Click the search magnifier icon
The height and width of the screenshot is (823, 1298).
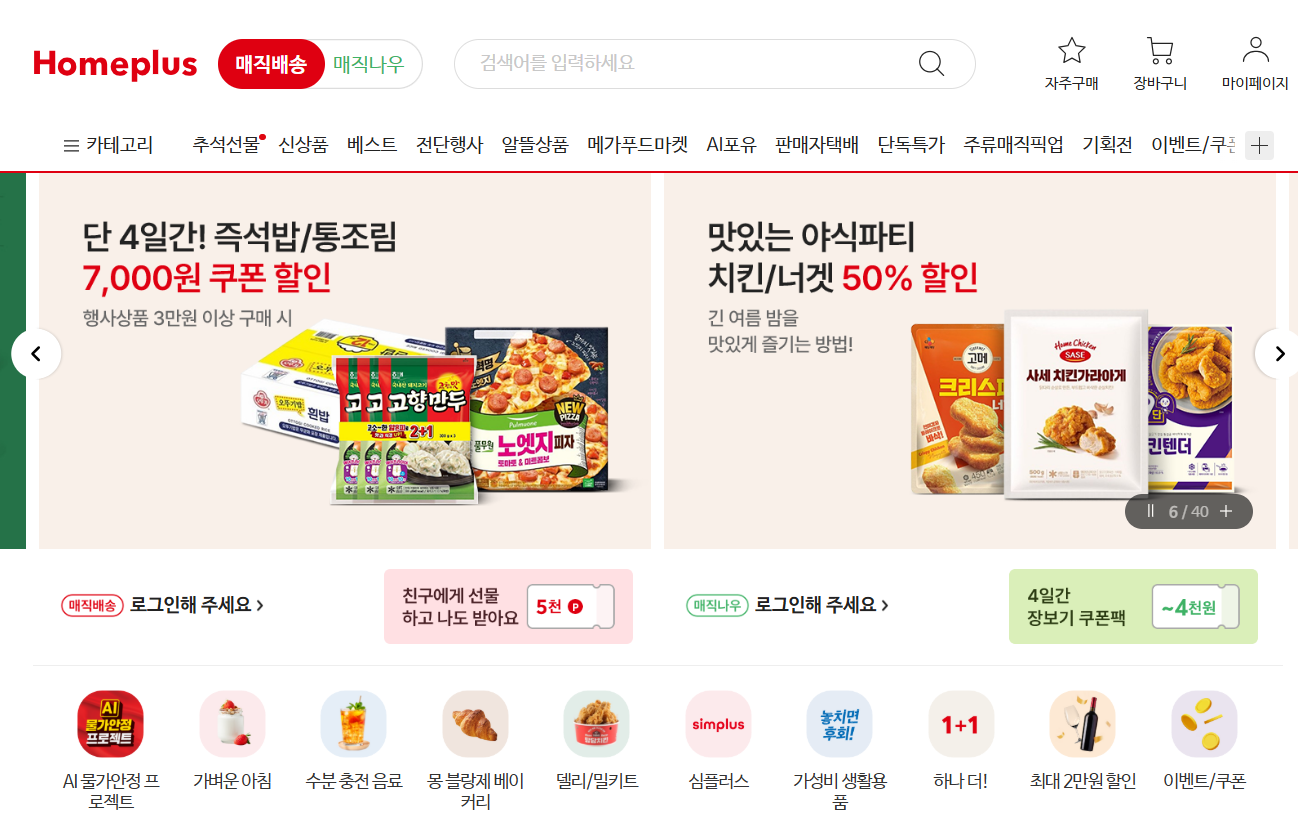point(931,64)
